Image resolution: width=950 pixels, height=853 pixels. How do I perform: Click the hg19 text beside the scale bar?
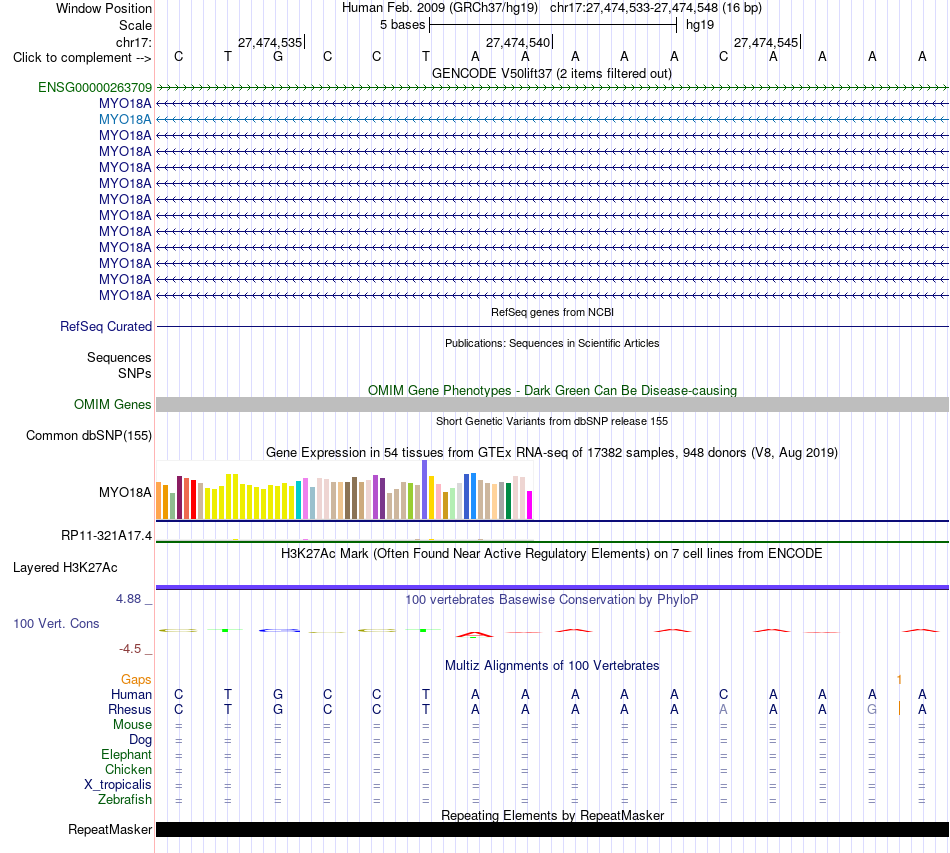(x=700, y=25)
